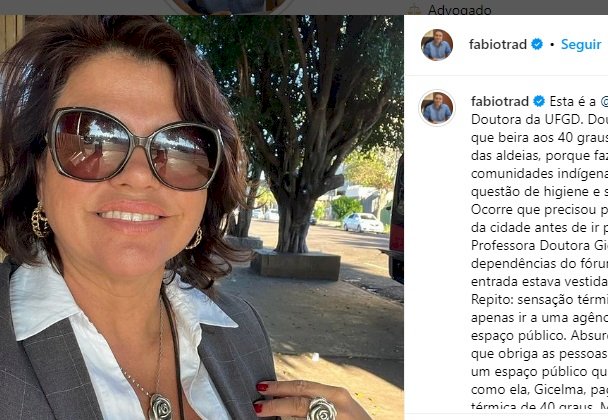Open the fabiotrad username in post header
The width and height of the screenshot is (608, 420).
pos(497,45)
